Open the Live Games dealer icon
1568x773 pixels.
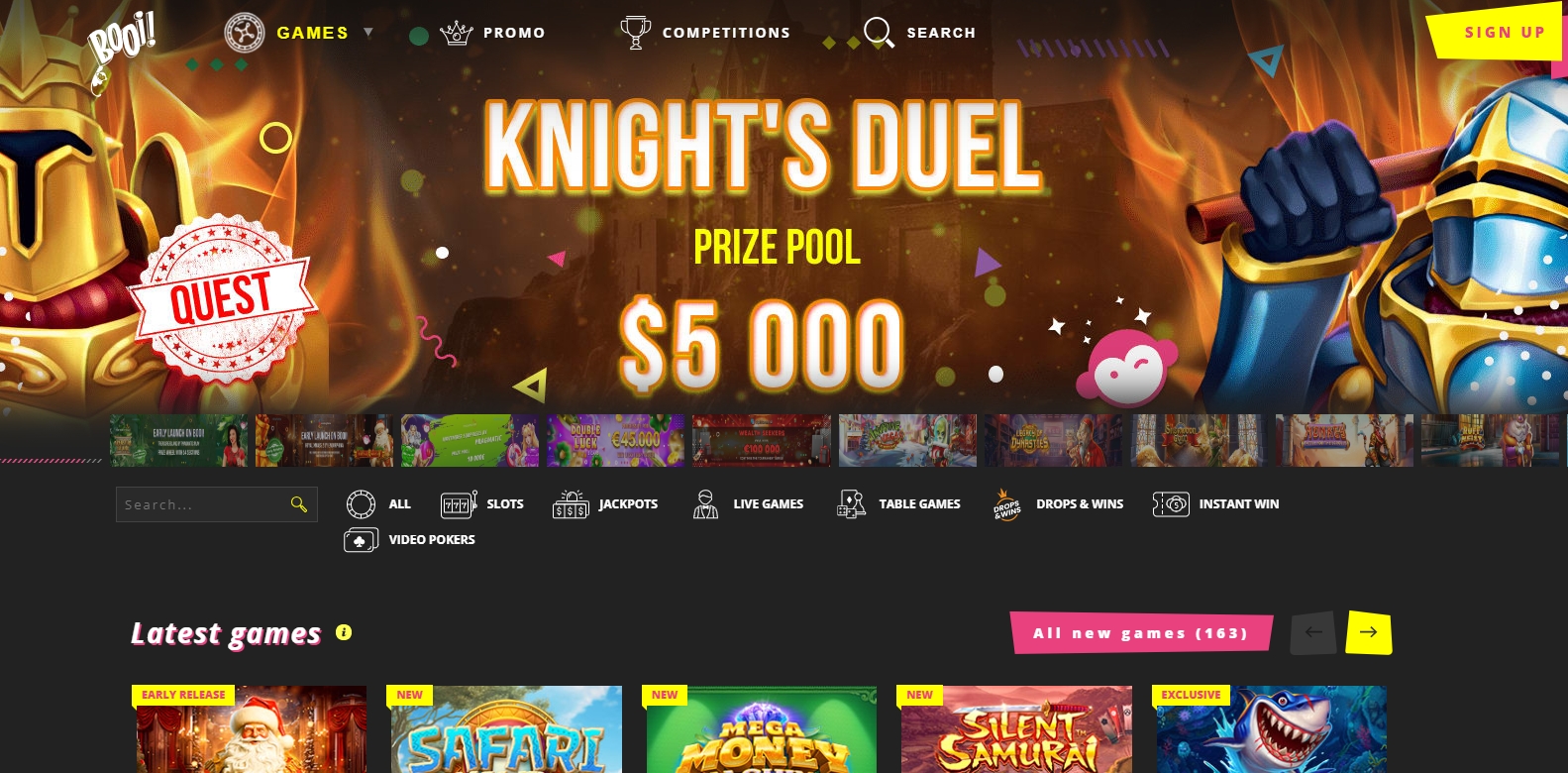pos(705,504)
